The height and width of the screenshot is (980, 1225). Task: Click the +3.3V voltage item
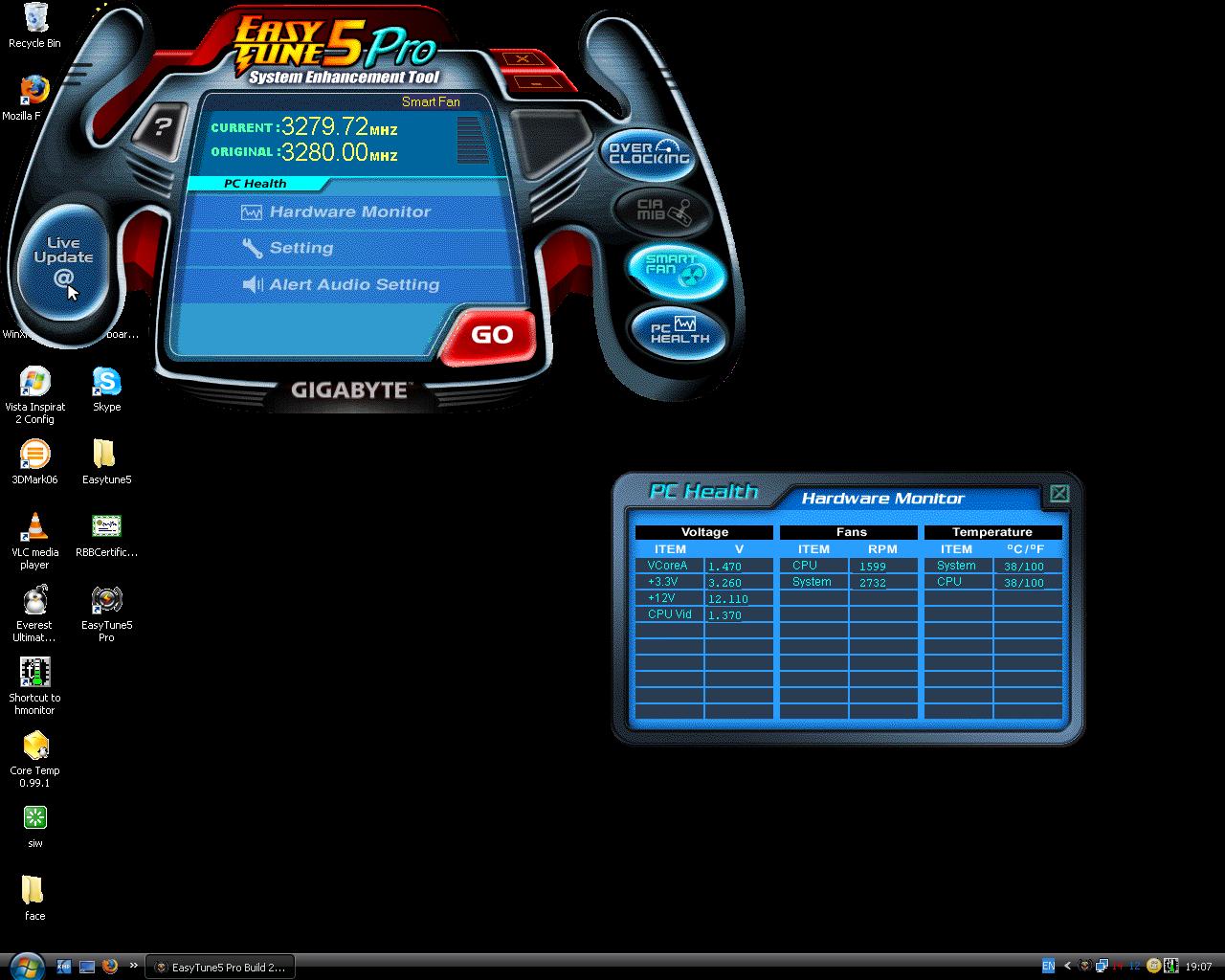tap(662, 582)
